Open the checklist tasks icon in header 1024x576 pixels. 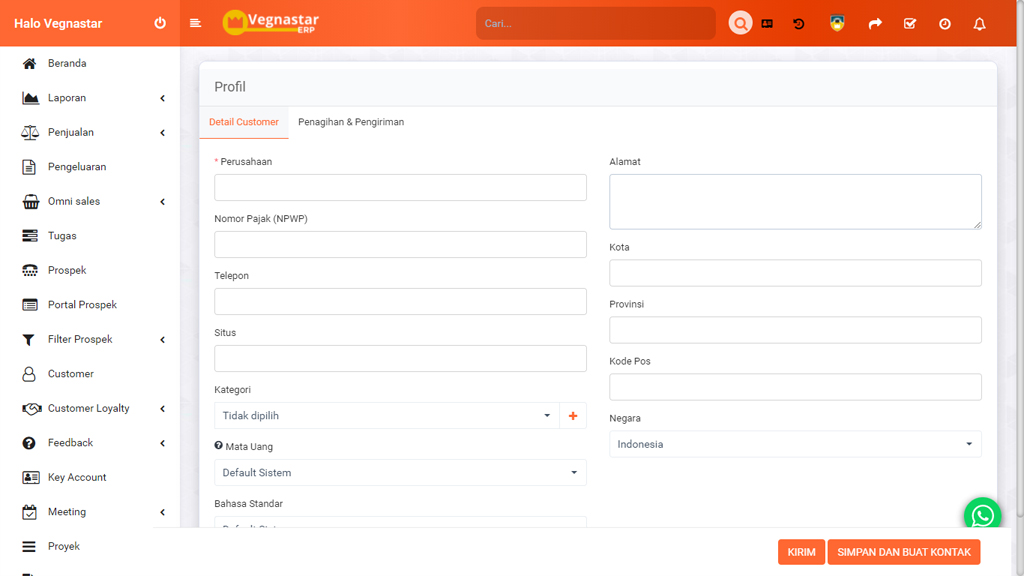pos(910,23)
